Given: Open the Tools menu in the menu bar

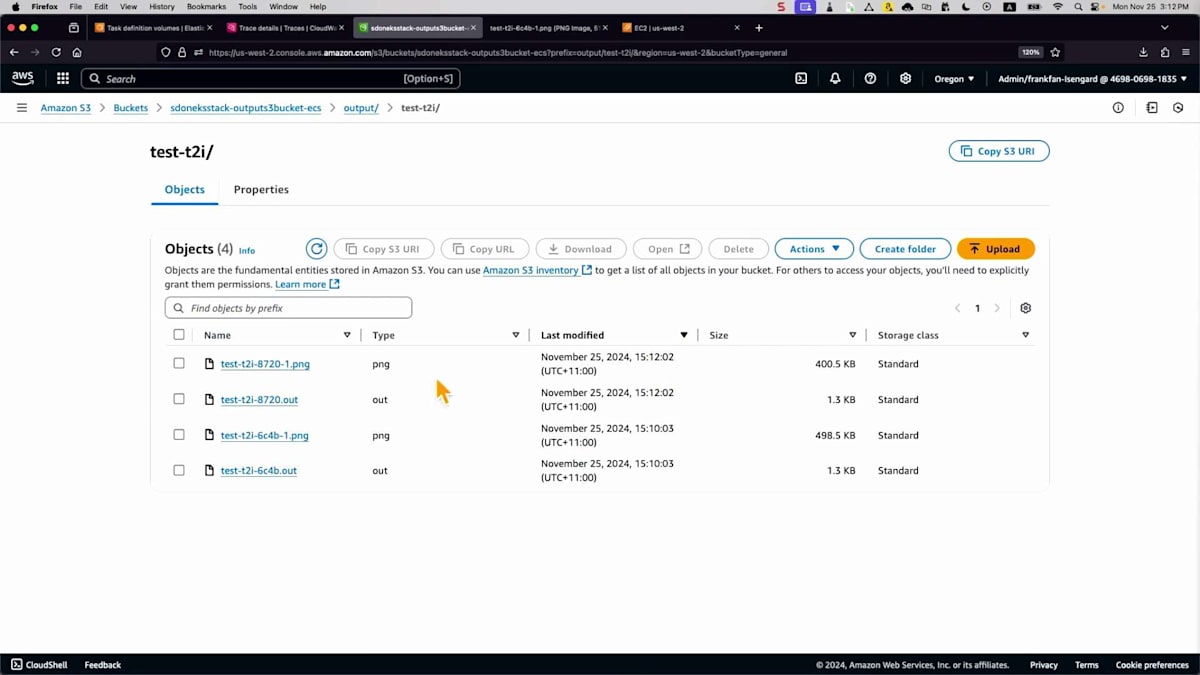Looking at the screenshot, I should coord(247,7).
